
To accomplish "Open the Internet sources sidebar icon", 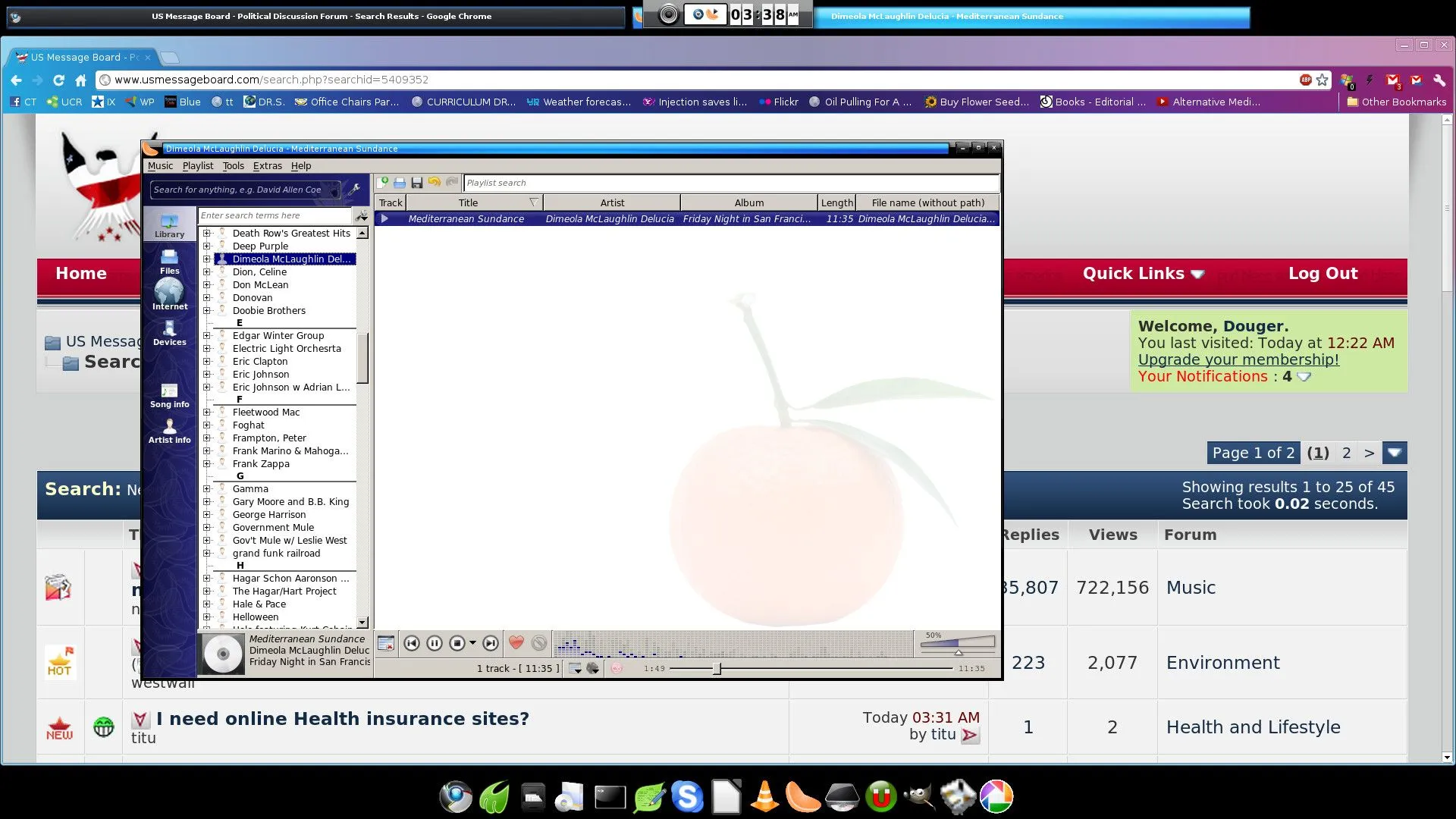I will coord(169,294).
